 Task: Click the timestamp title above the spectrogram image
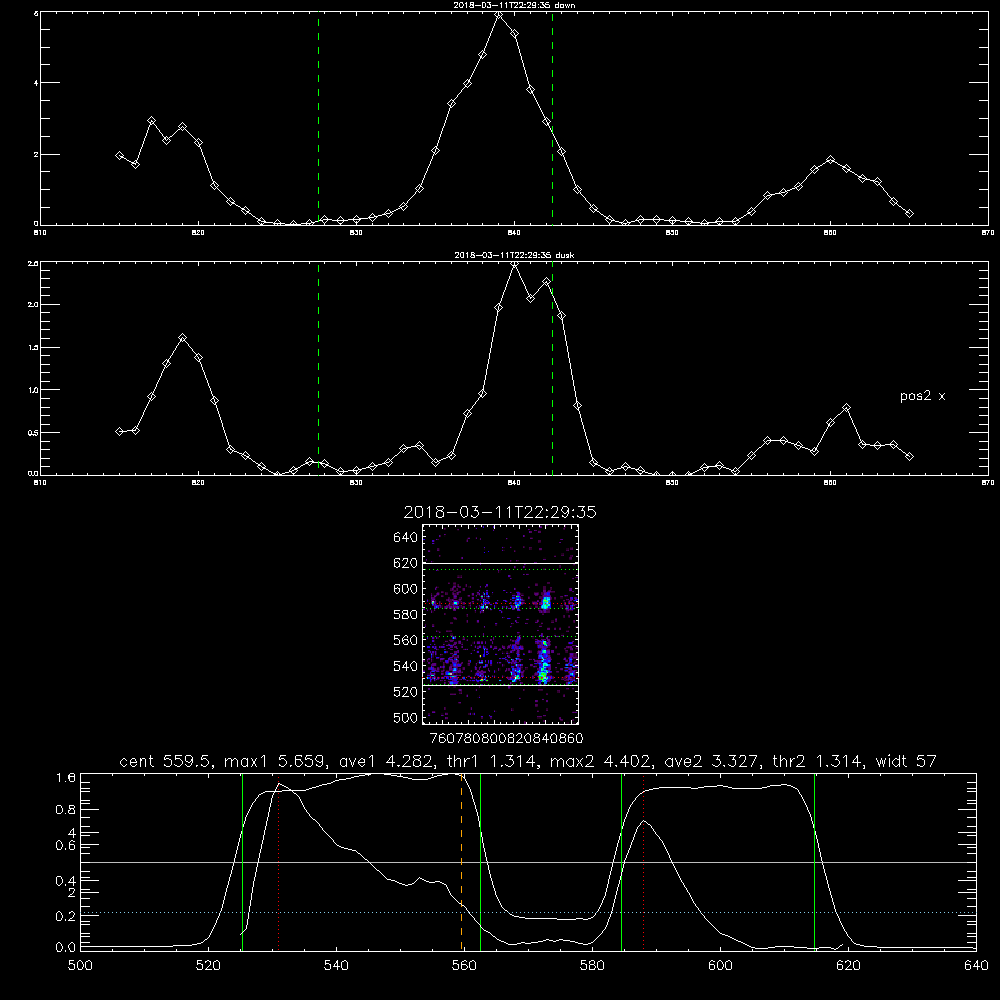click(x=500, y=512)
